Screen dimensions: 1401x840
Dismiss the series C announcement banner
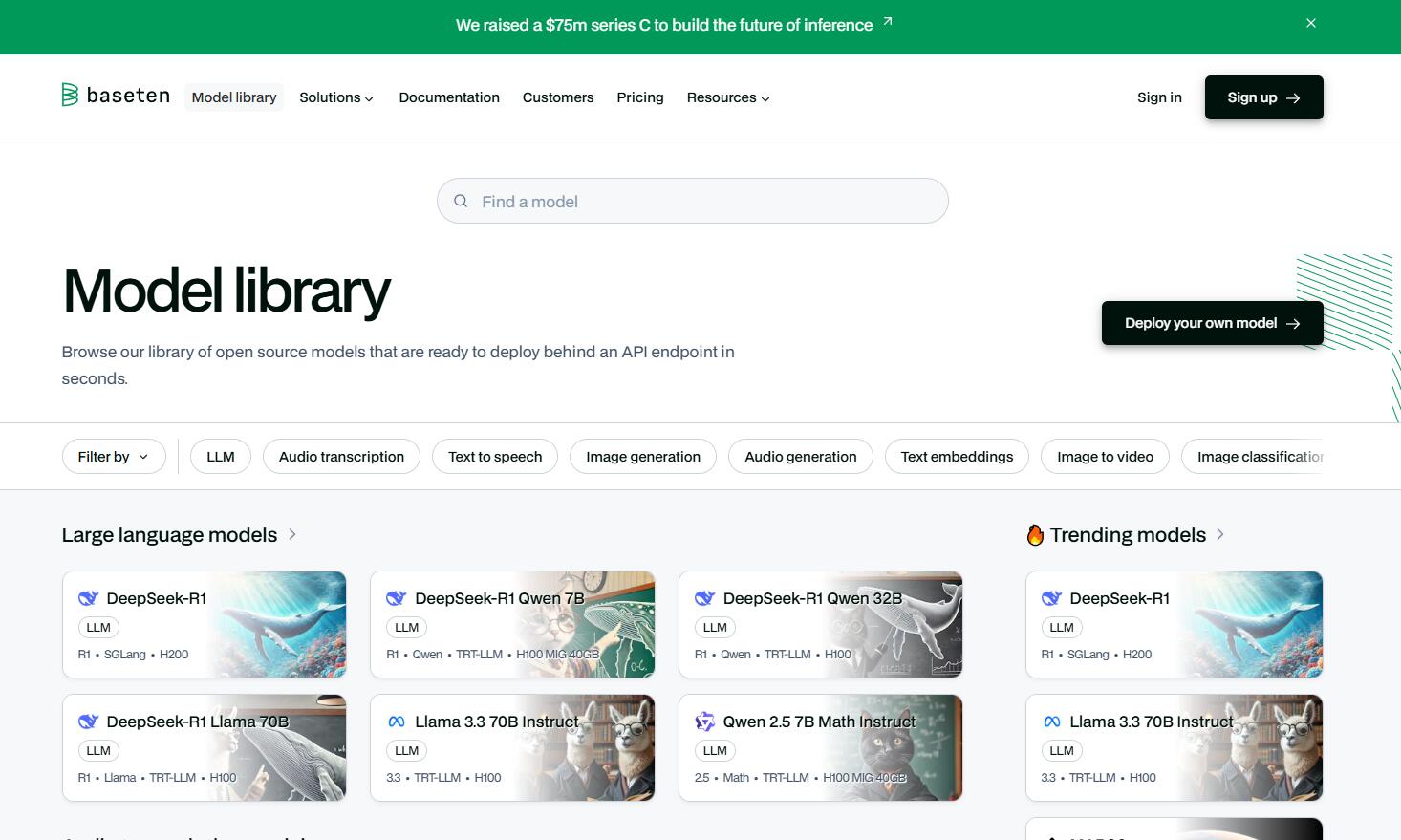coord(1311,23)
